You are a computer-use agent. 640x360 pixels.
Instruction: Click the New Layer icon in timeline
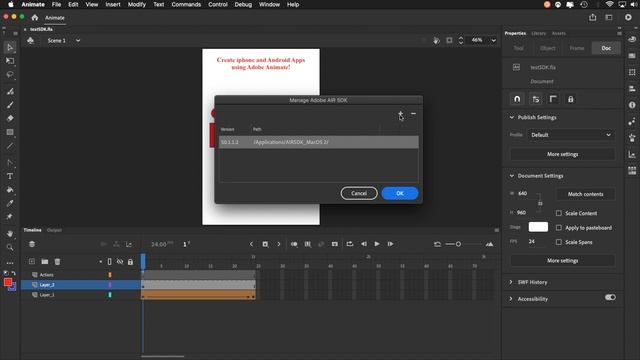tap(32, 262)
